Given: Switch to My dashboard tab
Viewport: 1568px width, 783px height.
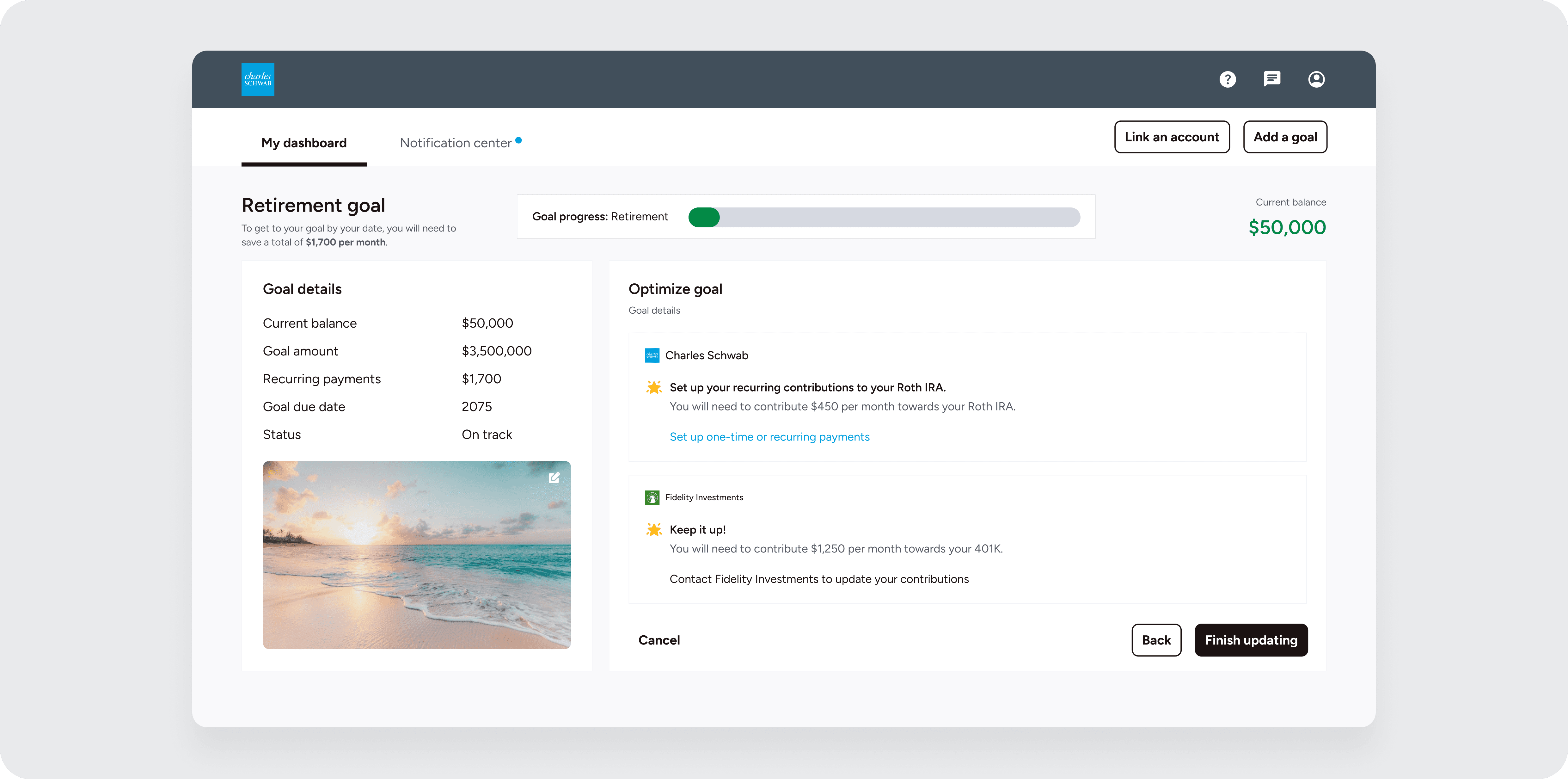Looking at the screenshot, I should tap(304, 143).
